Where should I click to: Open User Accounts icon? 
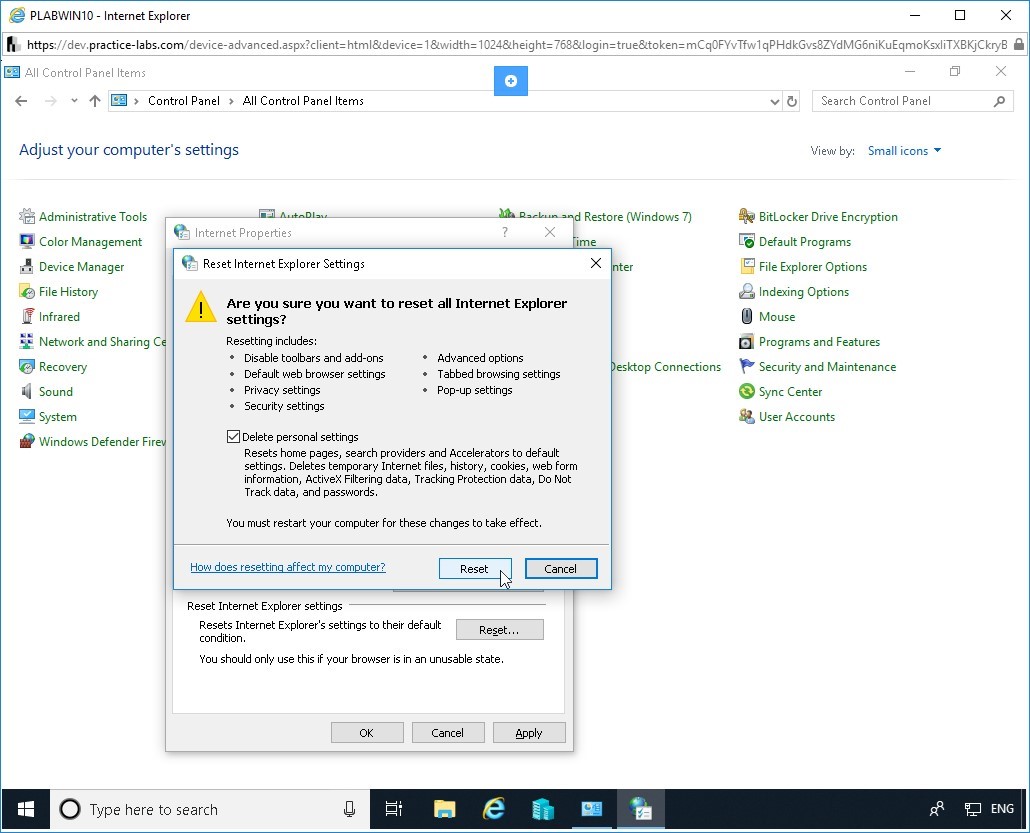click(x=747, y=416)
